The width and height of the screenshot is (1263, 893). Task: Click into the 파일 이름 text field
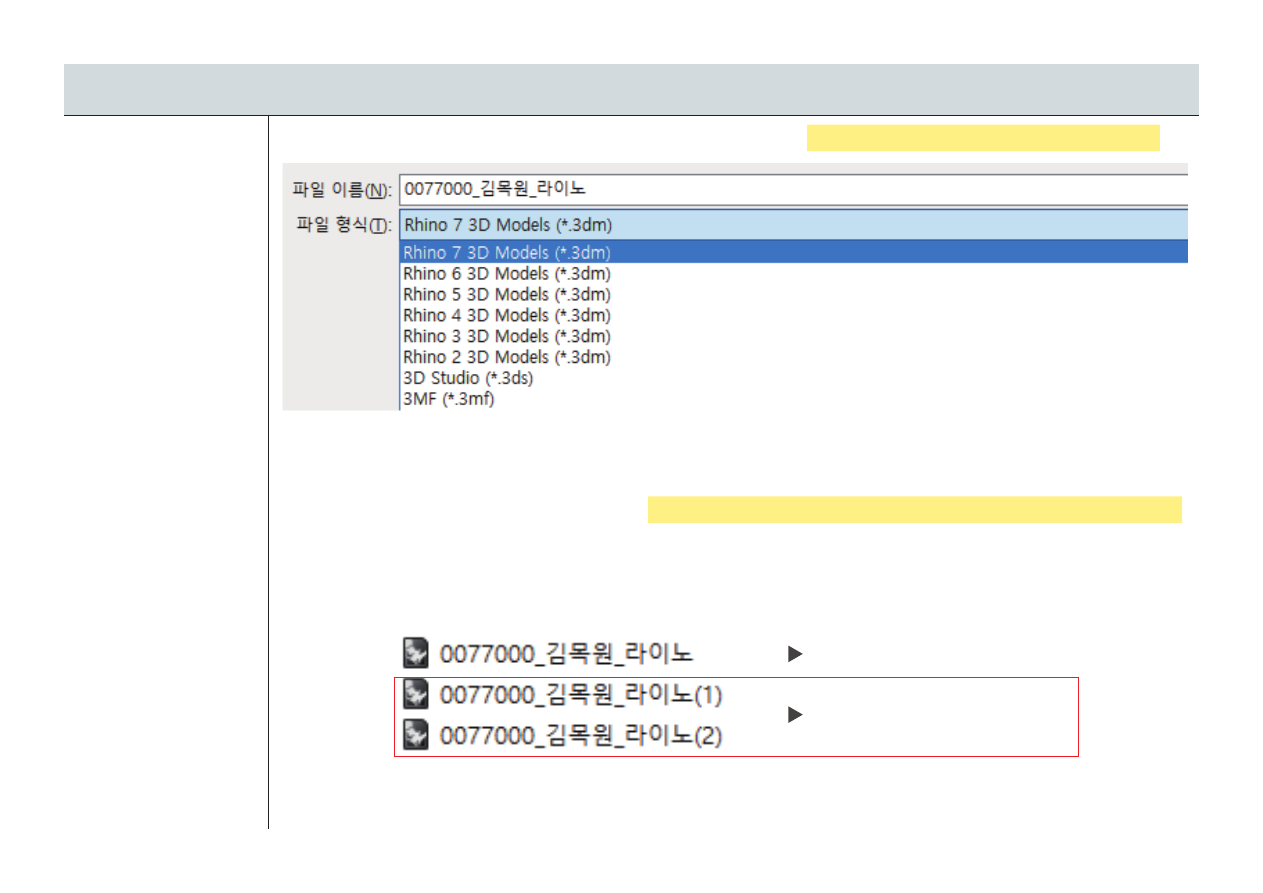[x=792, y=188]
